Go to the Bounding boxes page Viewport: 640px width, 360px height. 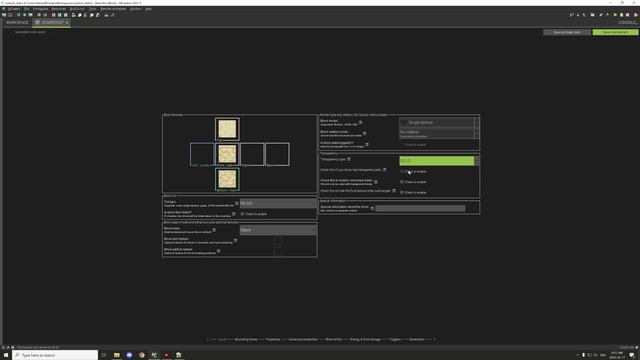[x=246, y=339]
